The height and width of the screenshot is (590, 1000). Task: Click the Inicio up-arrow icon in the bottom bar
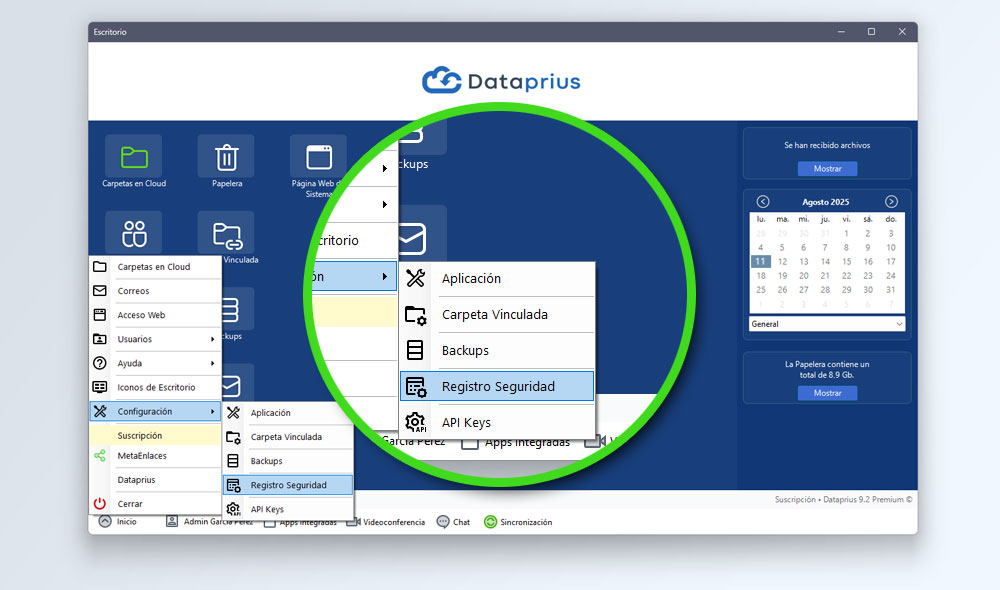[105, 522]
